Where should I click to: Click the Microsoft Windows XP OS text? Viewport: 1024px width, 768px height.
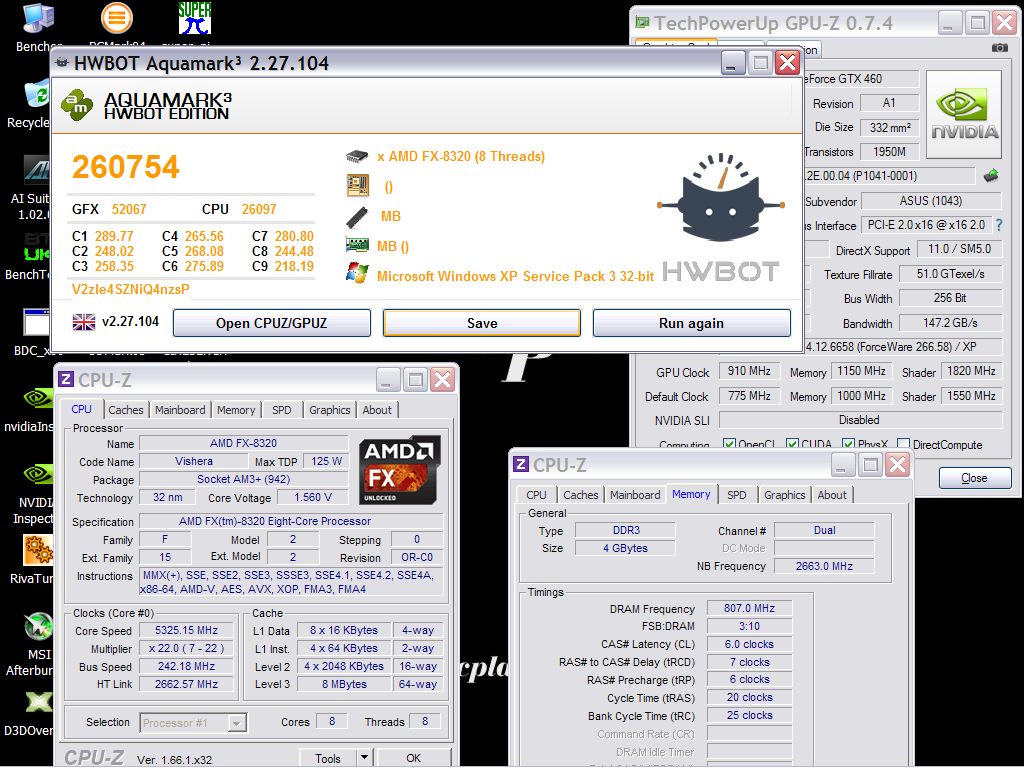515,276
